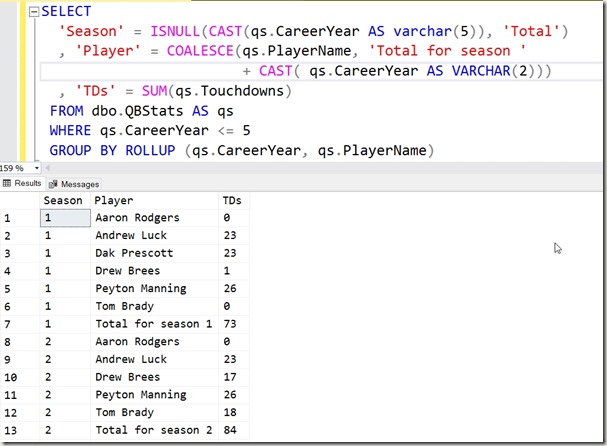Viewport: 607px width, 446px height.
Task: Click the Tom Brady cell in row 6
Action: click(154, 306)
